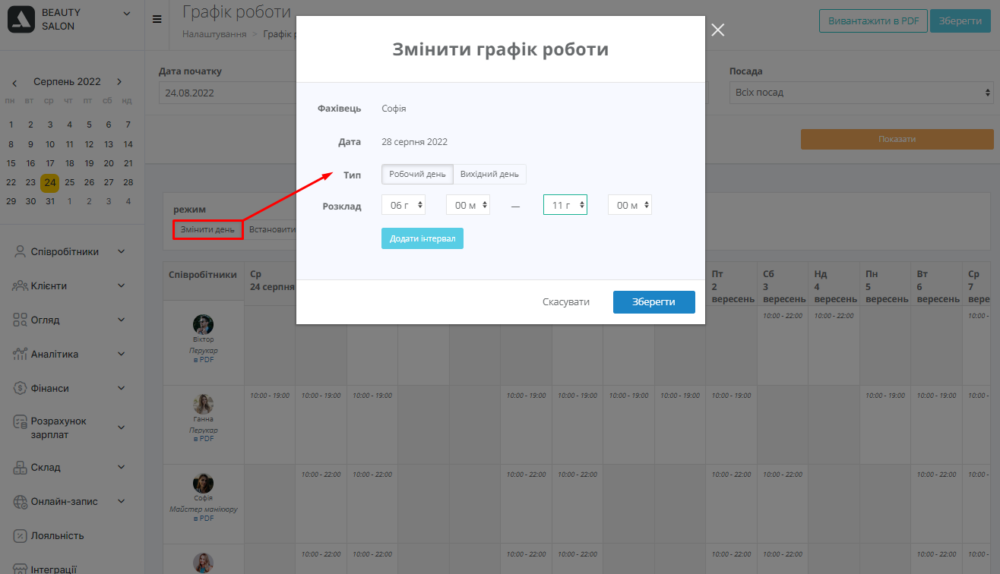The height and width of the screenshot is (574, 1000).
Task: Open end minutes dropdown after 11 г
Action: pos(630,205)
